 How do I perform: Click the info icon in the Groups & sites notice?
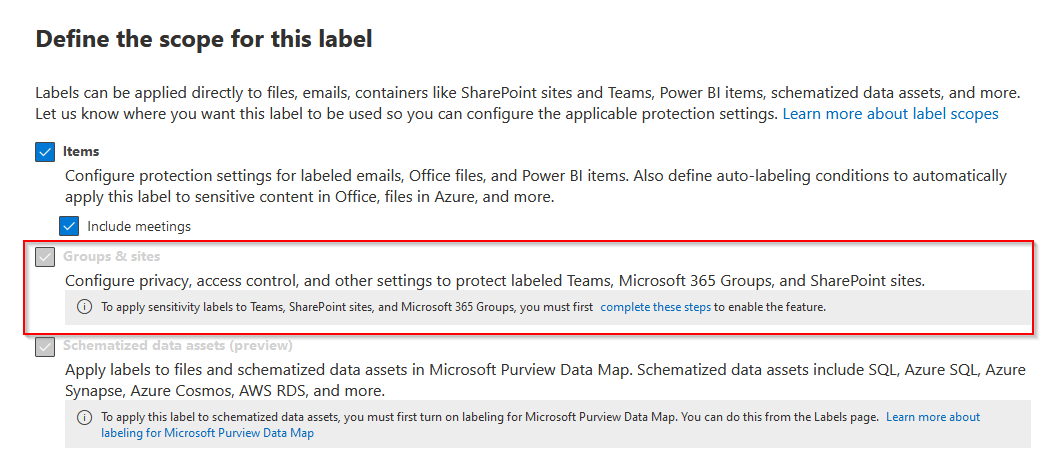coord(84,307)
